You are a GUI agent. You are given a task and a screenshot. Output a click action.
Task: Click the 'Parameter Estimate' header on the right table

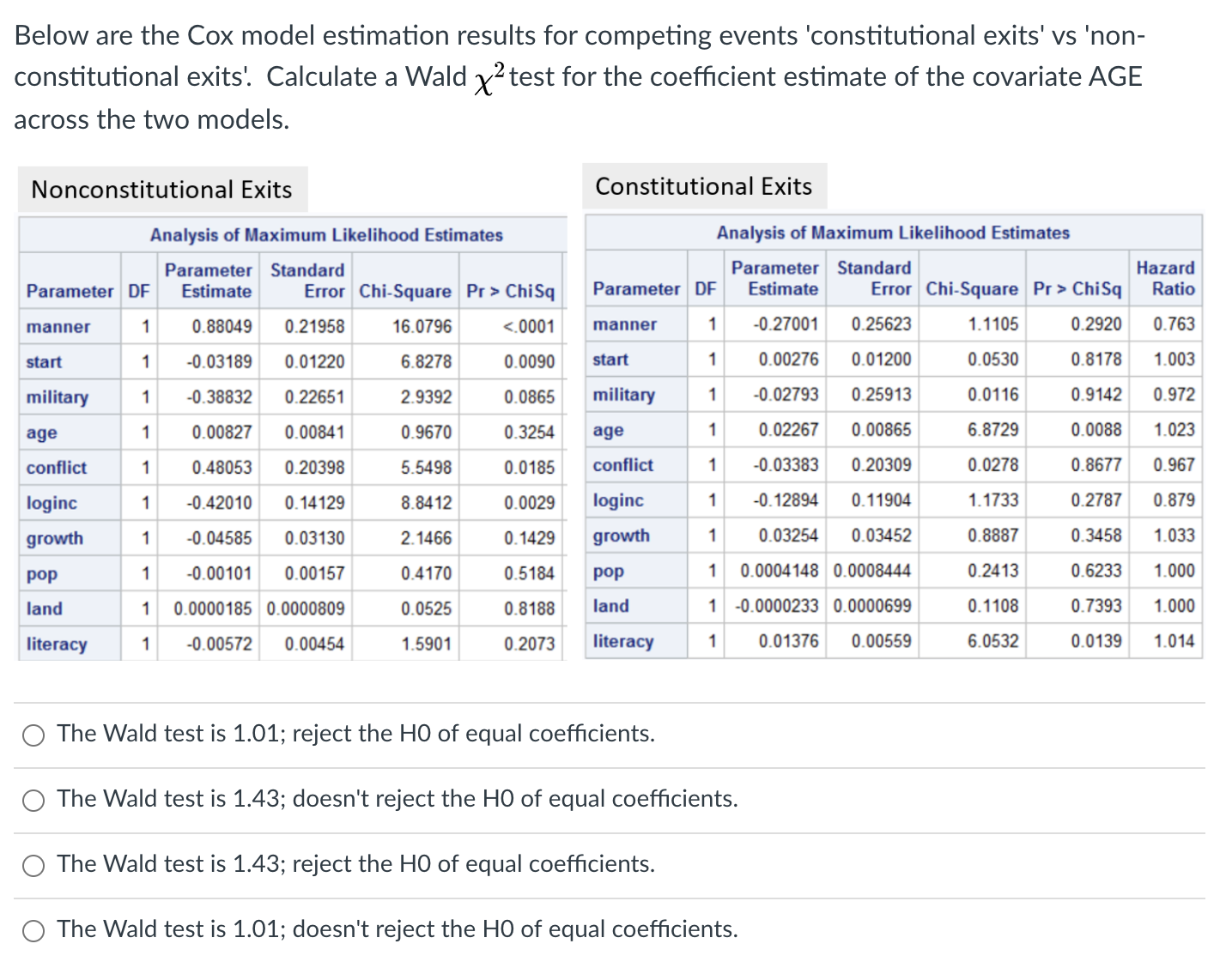775,279
